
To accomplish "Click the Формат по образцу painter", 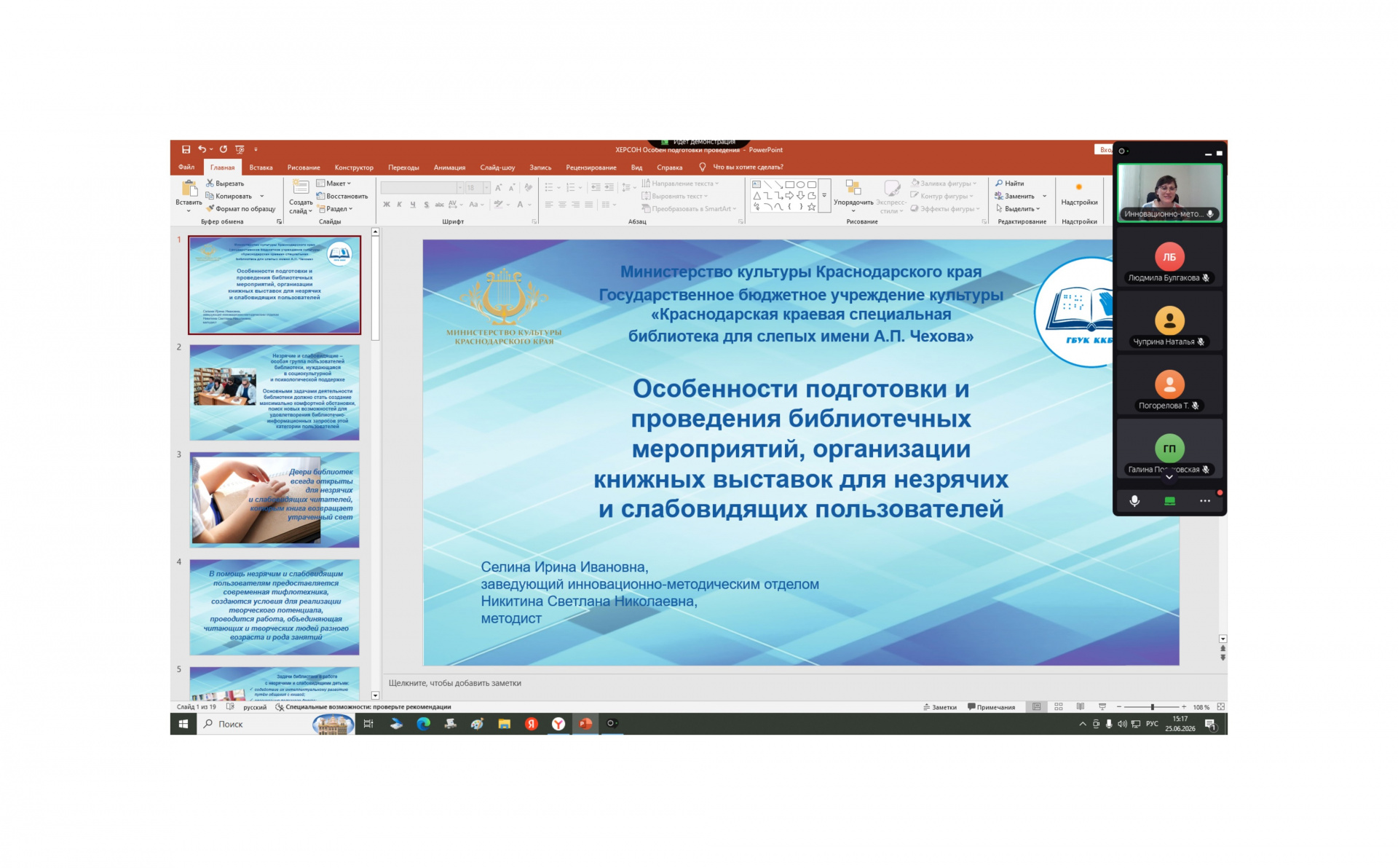I will 240,209.
